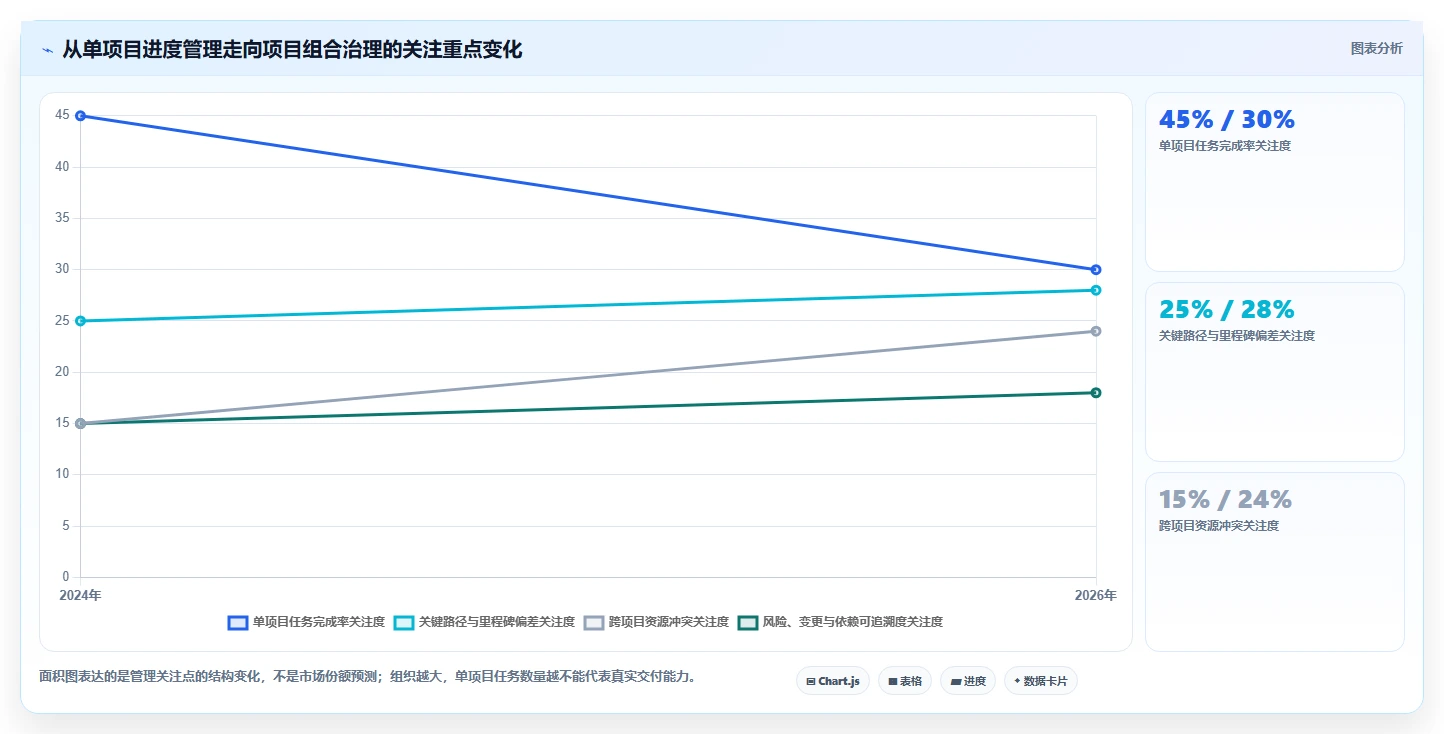
Task: Click the green data point at 18 in 2026年
Action: [x=1096, y=393]
